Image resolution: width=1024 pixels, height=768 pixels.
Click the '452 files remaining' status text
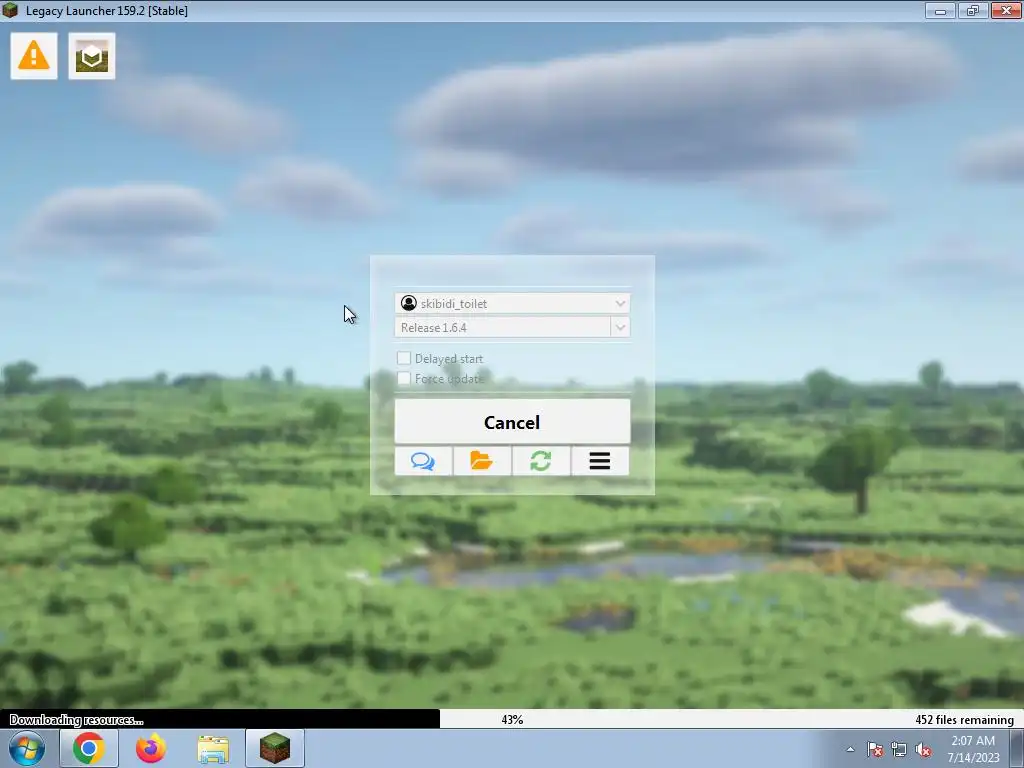tap(965, 720)
